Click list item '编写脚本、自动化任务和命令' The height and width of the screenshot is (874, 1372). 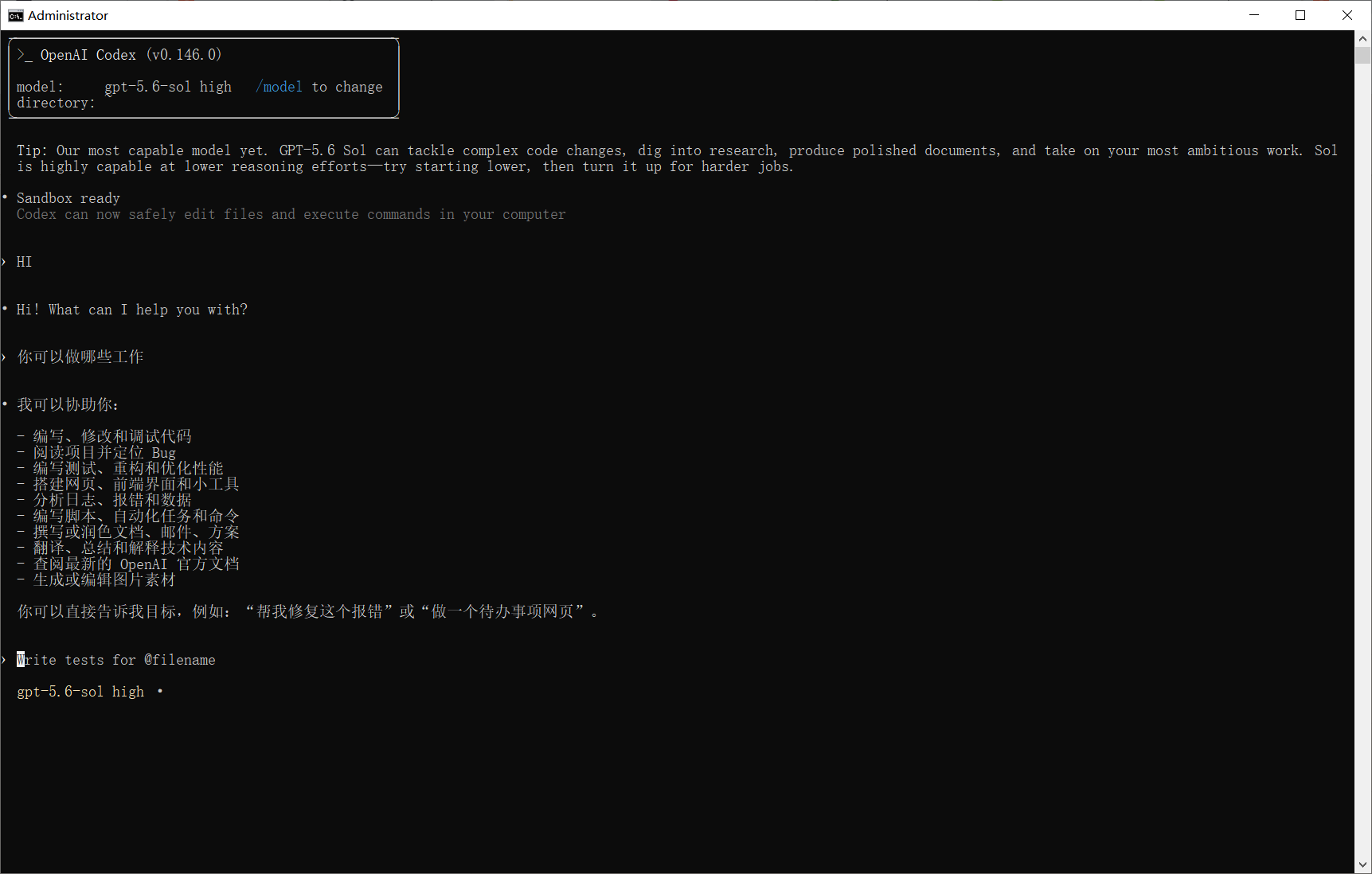coord(136,516)
